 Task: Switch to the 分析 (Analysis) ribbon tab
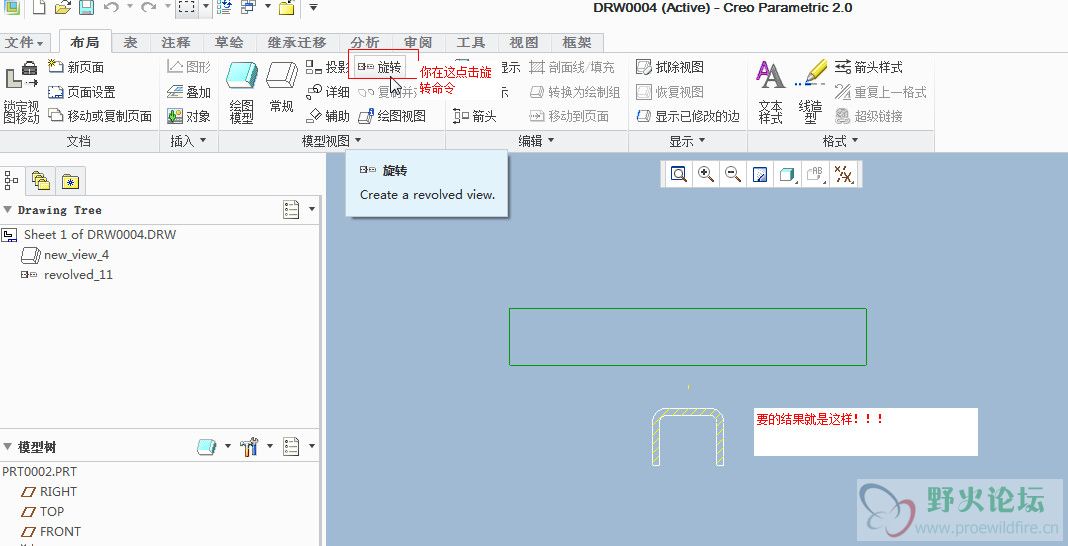tap(365, 42)
